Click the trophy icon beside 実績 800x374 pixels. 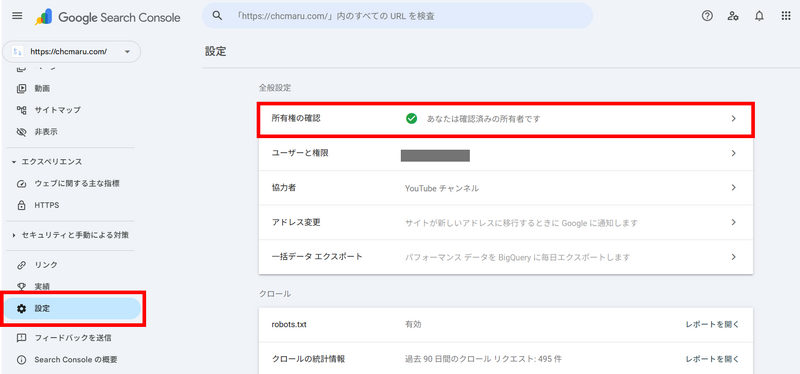tap(21, 286)
